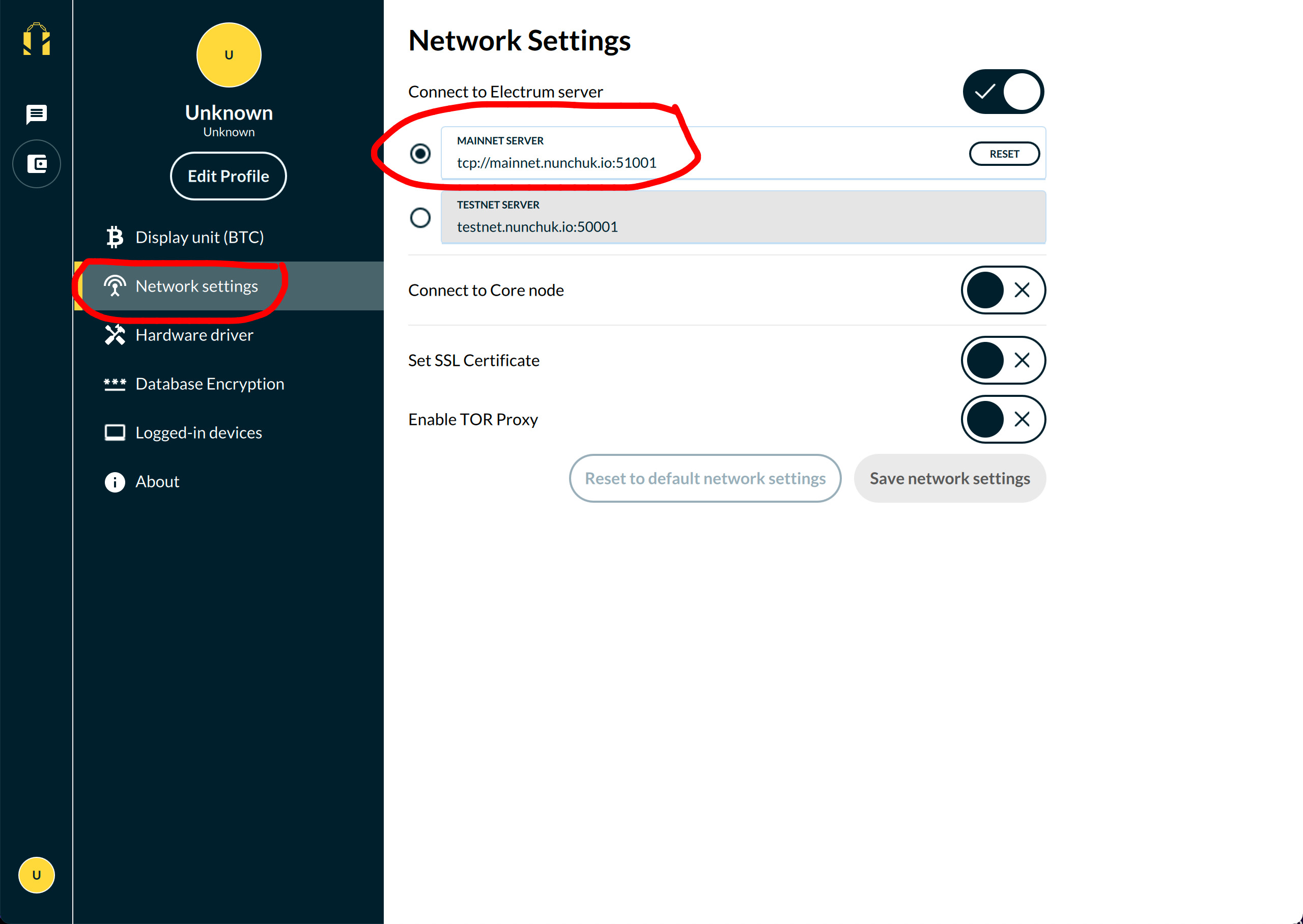The height and width of the screenshot is (924, 1303).
Task: Click the Nunchuk logo icon
Action: coord(37,39)
